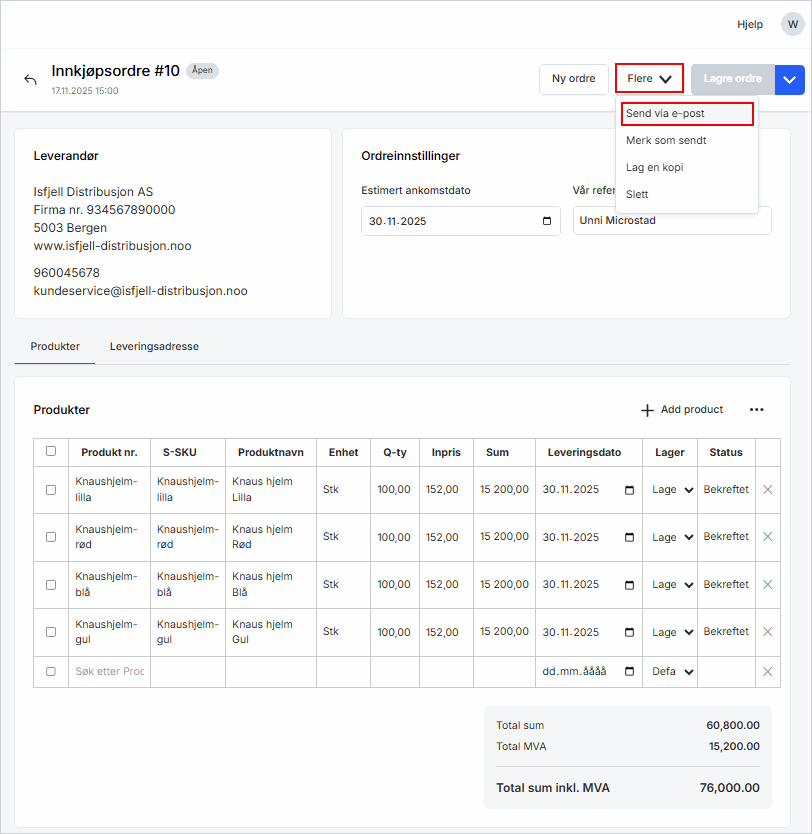Remove the Knaus hjelm Rød row
812x834 pixels.
point(767,537)
